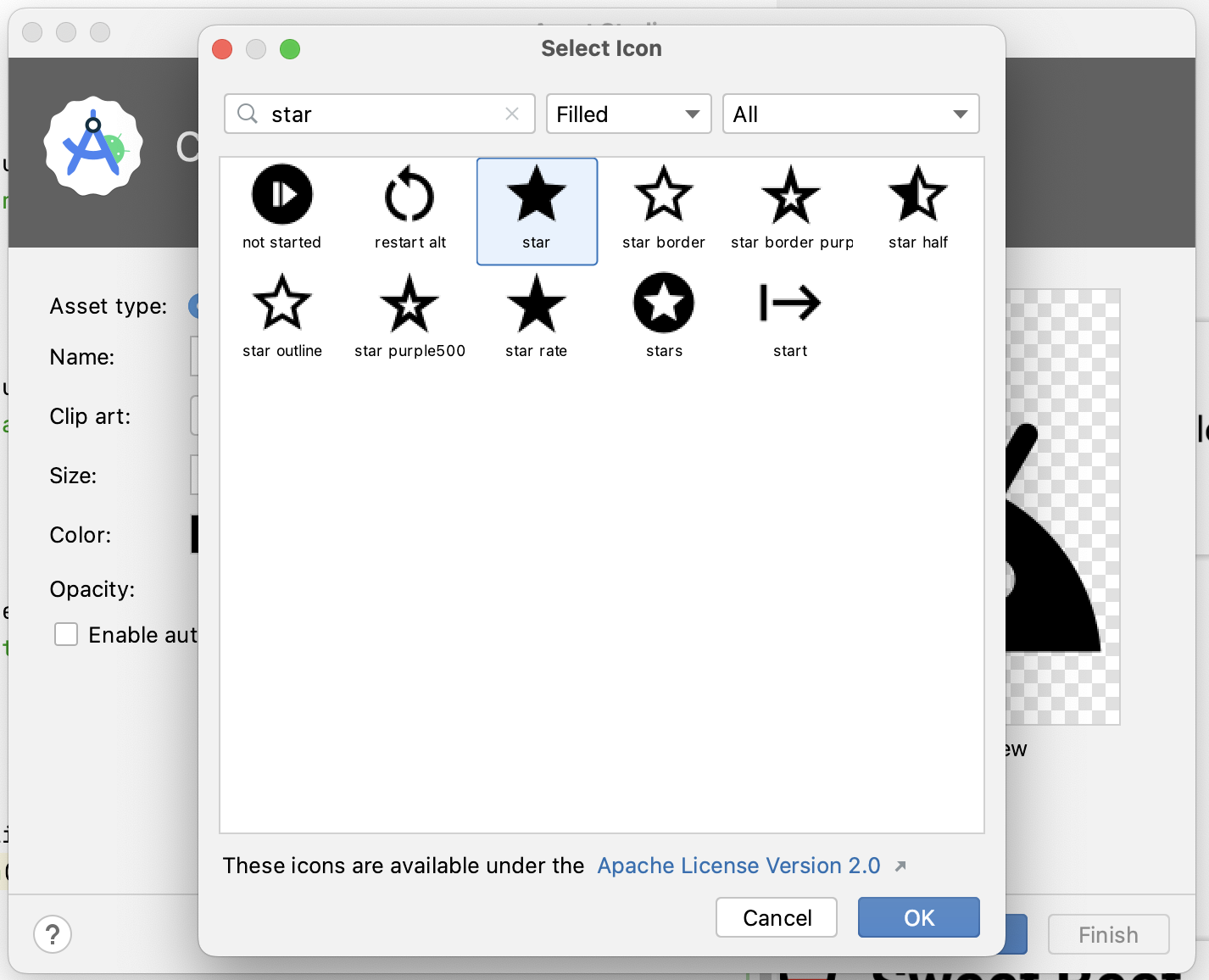1209x980 pixels.
Task: Click the icon search input field
Action: (x=382, y=114)
